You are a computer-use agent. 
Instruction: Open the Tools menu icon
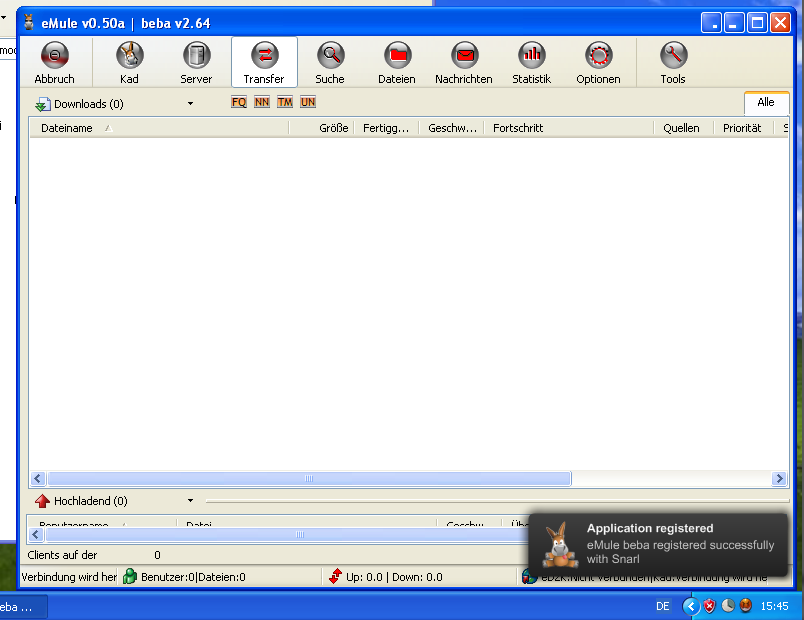(x=673, y=62)
